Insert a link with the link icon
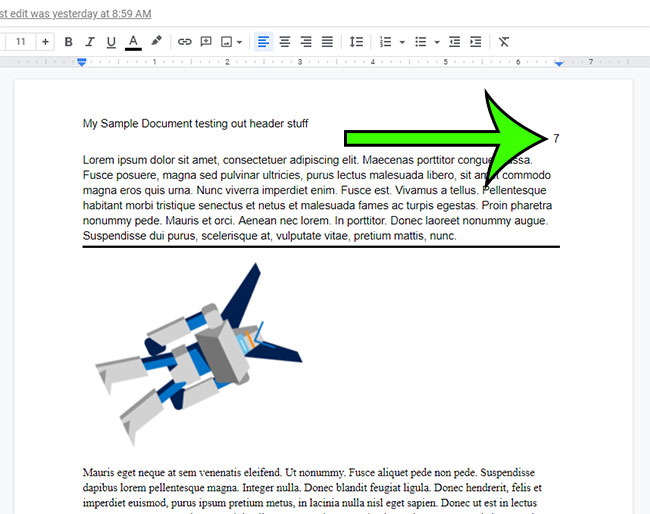The width and height of the screenshot is (650, 514). [x=184, y=42]
